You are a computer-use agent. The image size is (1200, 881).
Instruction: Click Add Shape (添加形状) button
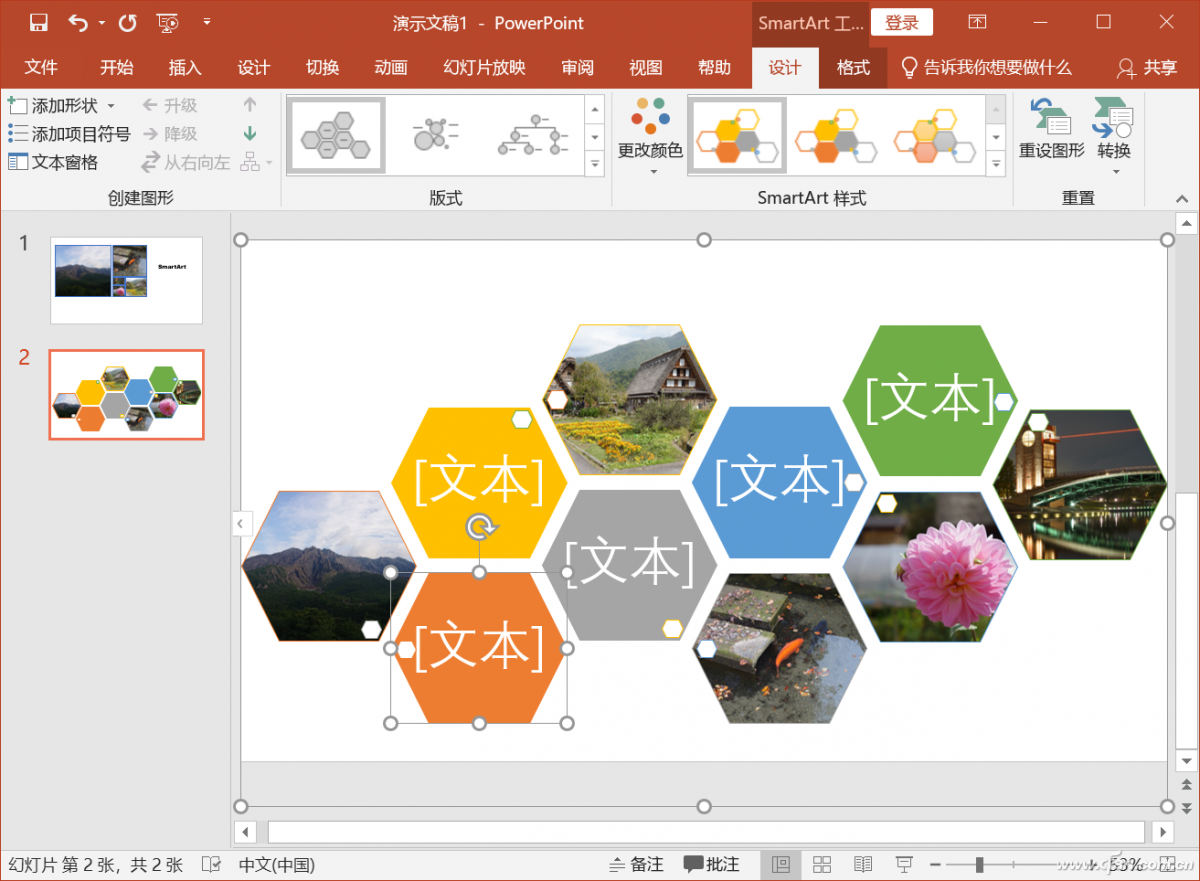click(x=55, y=105)
